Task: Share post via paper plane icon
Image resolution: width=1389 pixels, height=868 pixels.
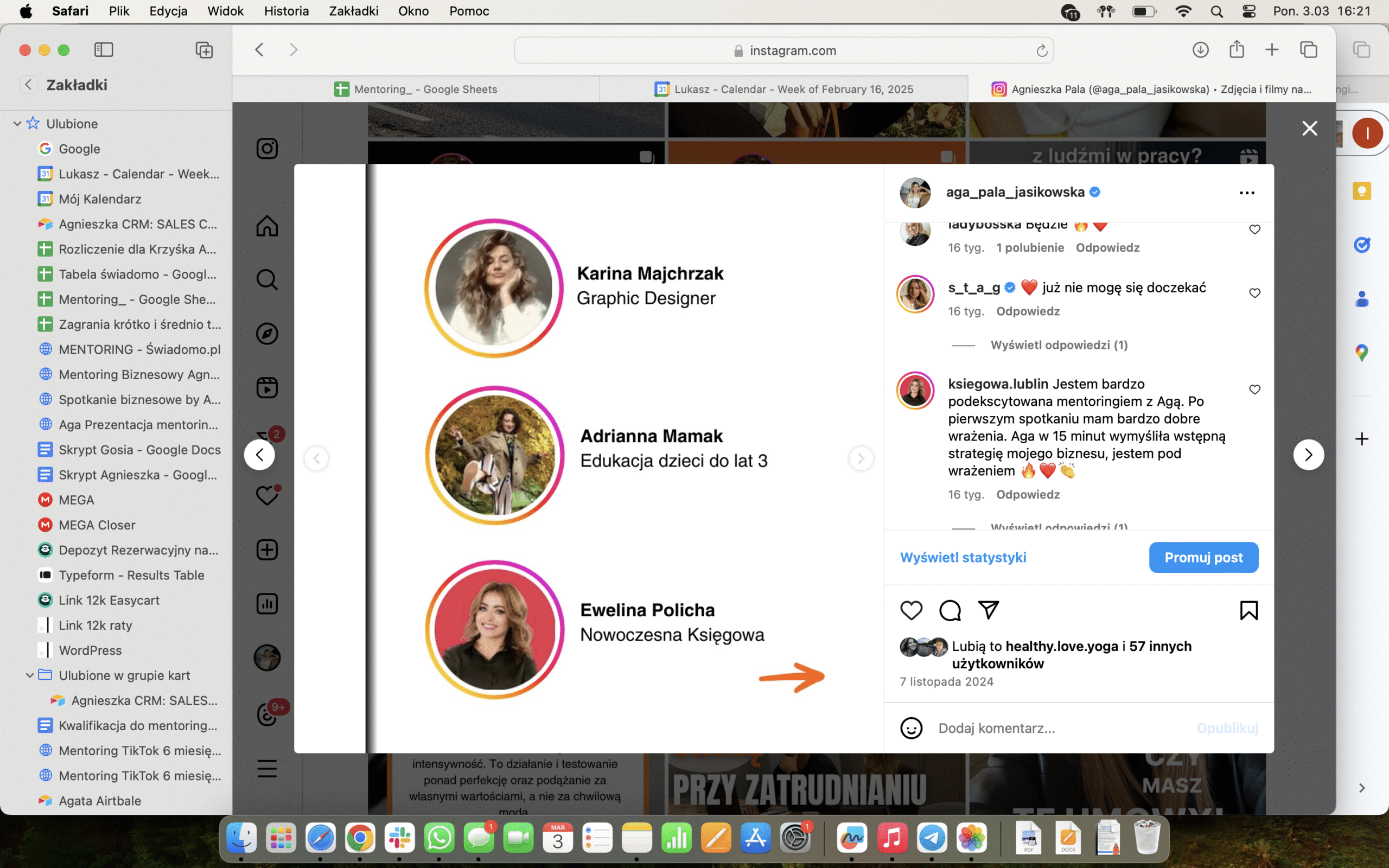Action: tap(989, 610)
